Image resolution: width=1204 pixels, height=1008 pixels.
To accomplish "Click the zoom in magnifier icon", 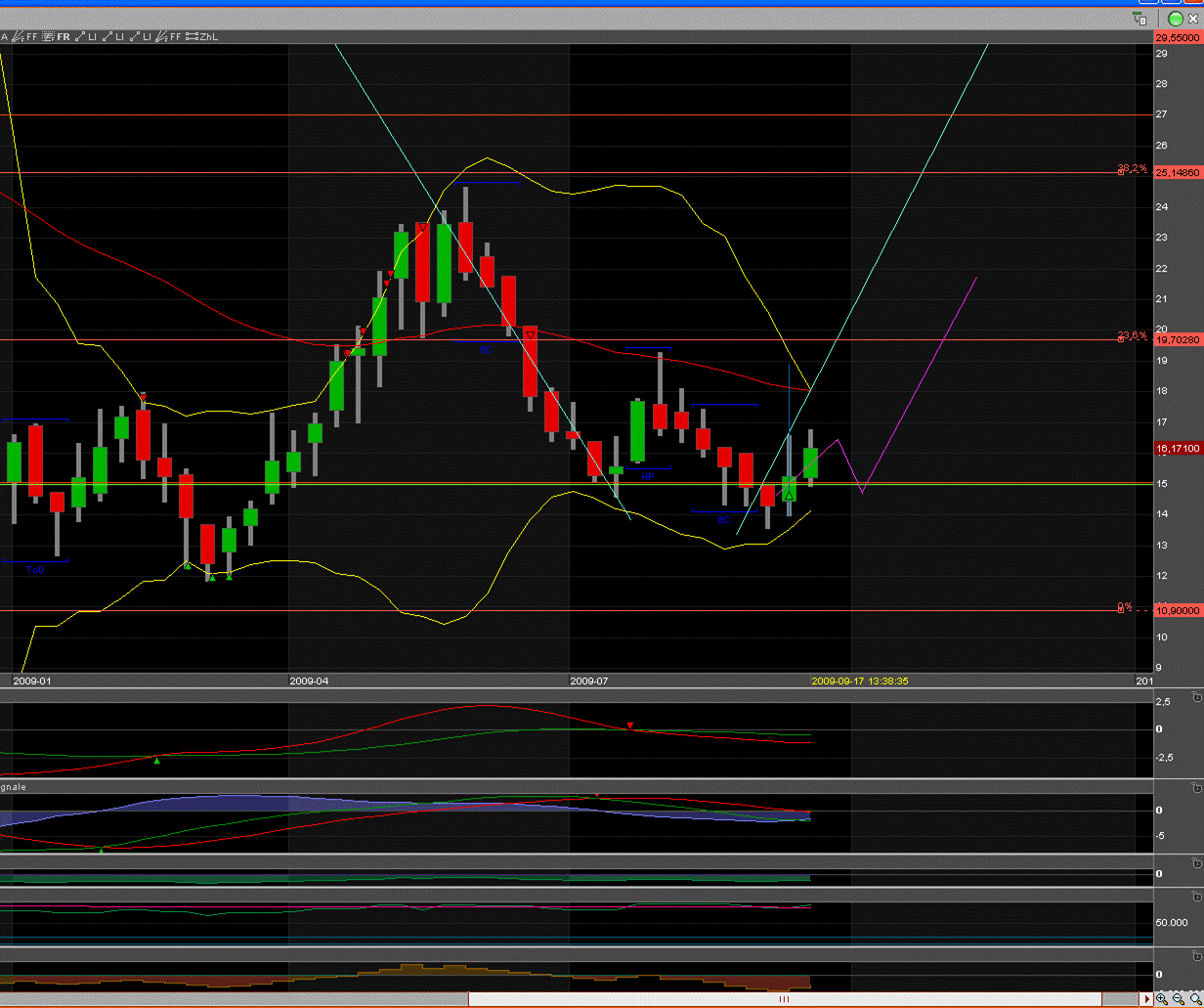I will (1161, 998).
